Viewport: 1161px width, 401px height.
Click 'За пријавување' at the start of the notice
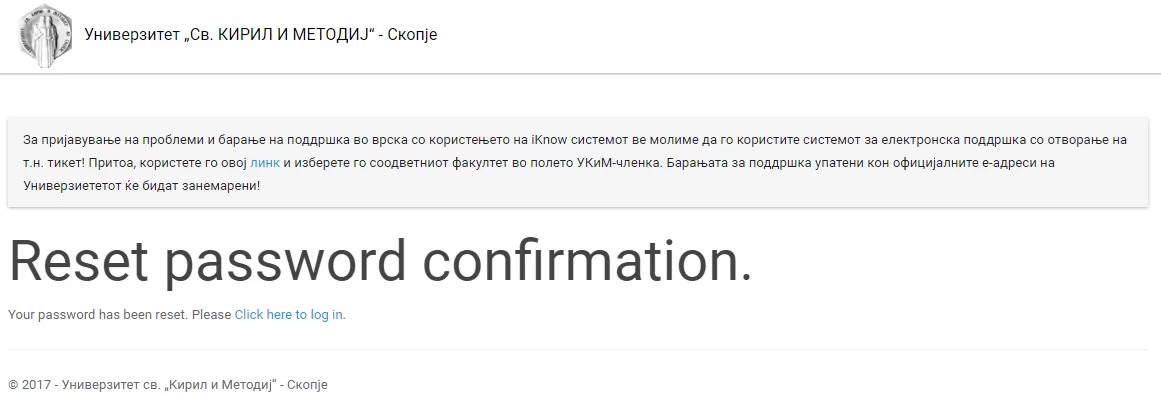pyautogui.click(x=64, y=140)
